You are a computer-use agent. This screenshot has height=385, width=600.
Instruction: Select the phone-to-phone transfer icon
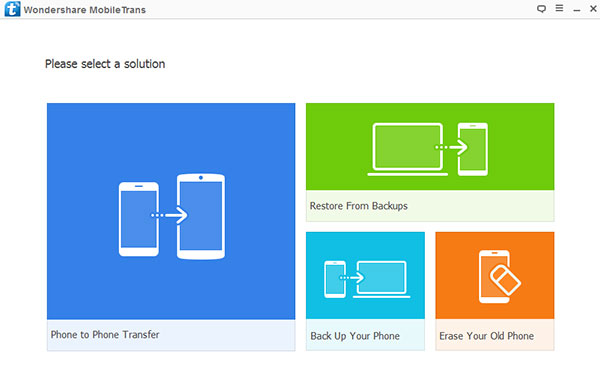(172, 217)
